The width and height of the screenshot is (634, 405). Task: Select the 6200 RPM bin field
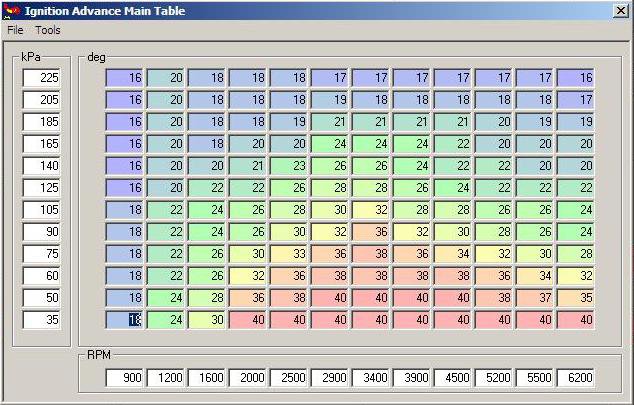[575, 378]
